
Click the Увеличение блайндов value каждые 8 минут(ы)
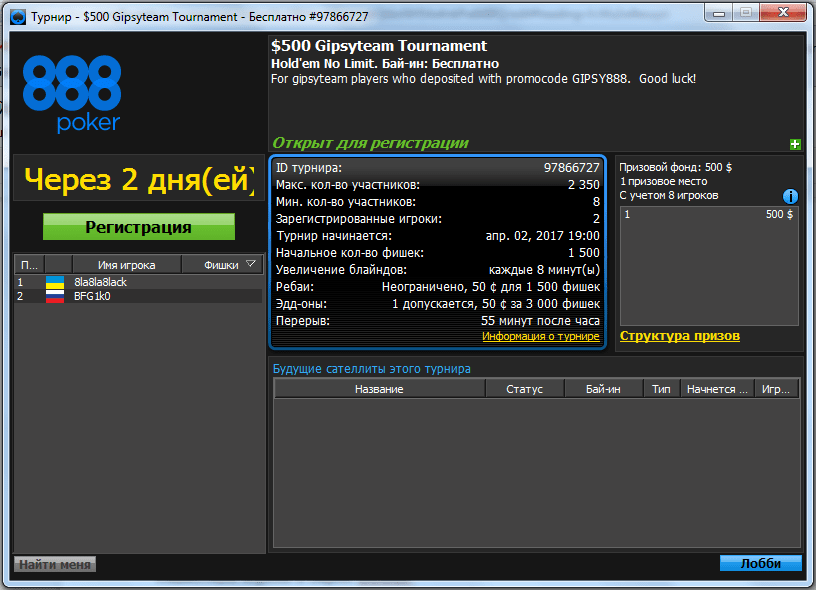tap(544, 270)
